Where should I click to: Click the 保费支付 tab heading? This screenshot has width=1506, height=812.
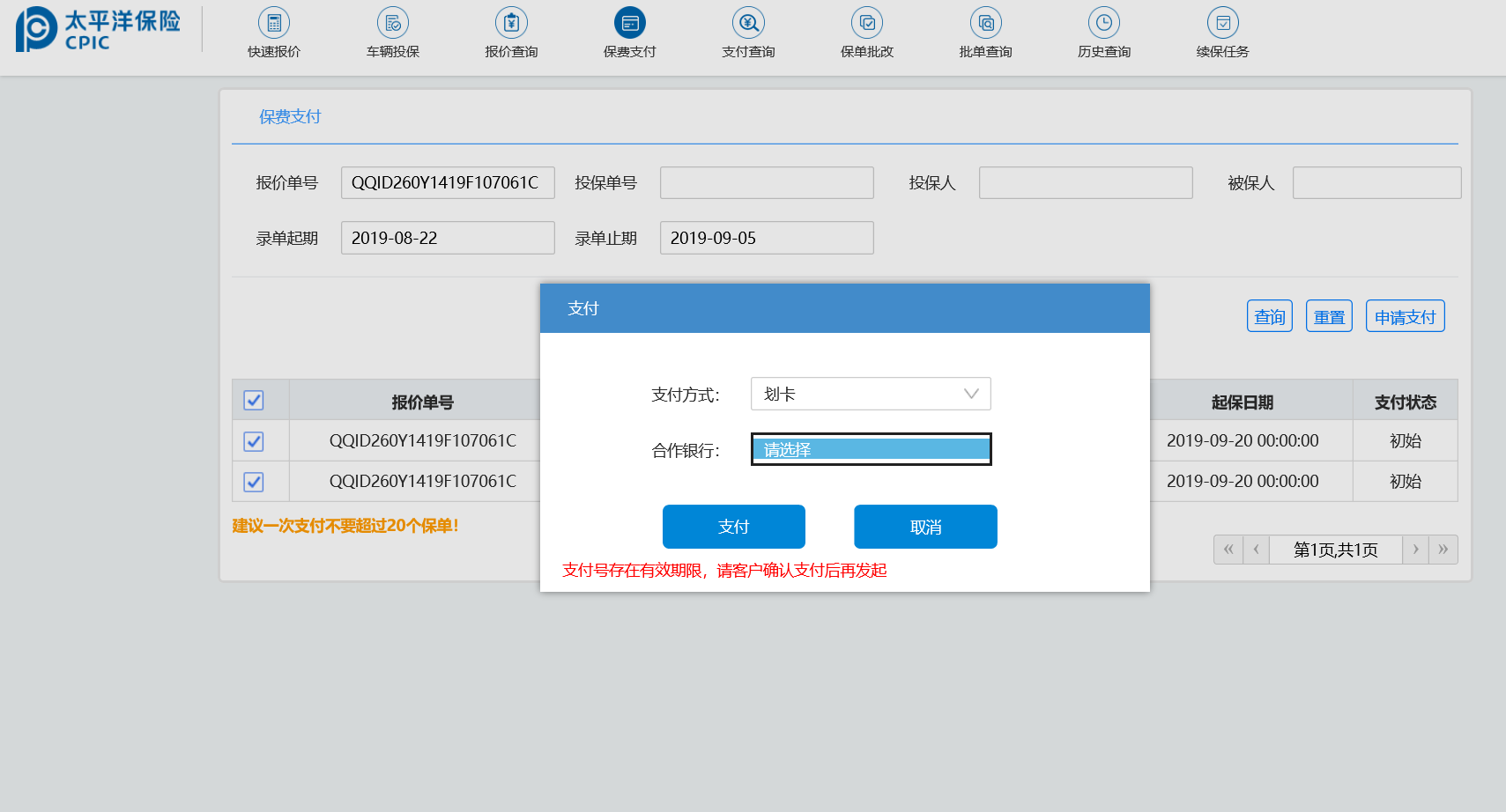[x=290, y=117]
